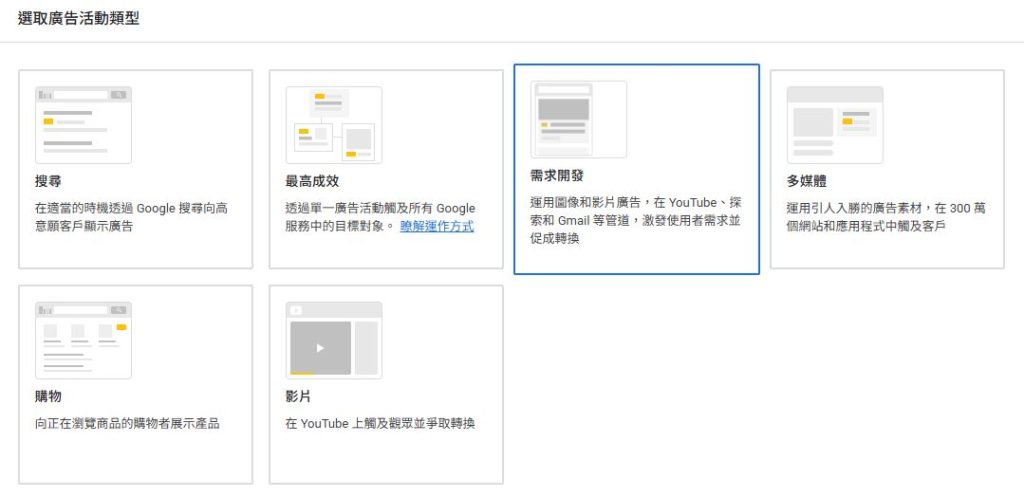Click the 購物 campaign illustration icon
The width and height of the screenshot is (1024, 497).
point(83,340)
